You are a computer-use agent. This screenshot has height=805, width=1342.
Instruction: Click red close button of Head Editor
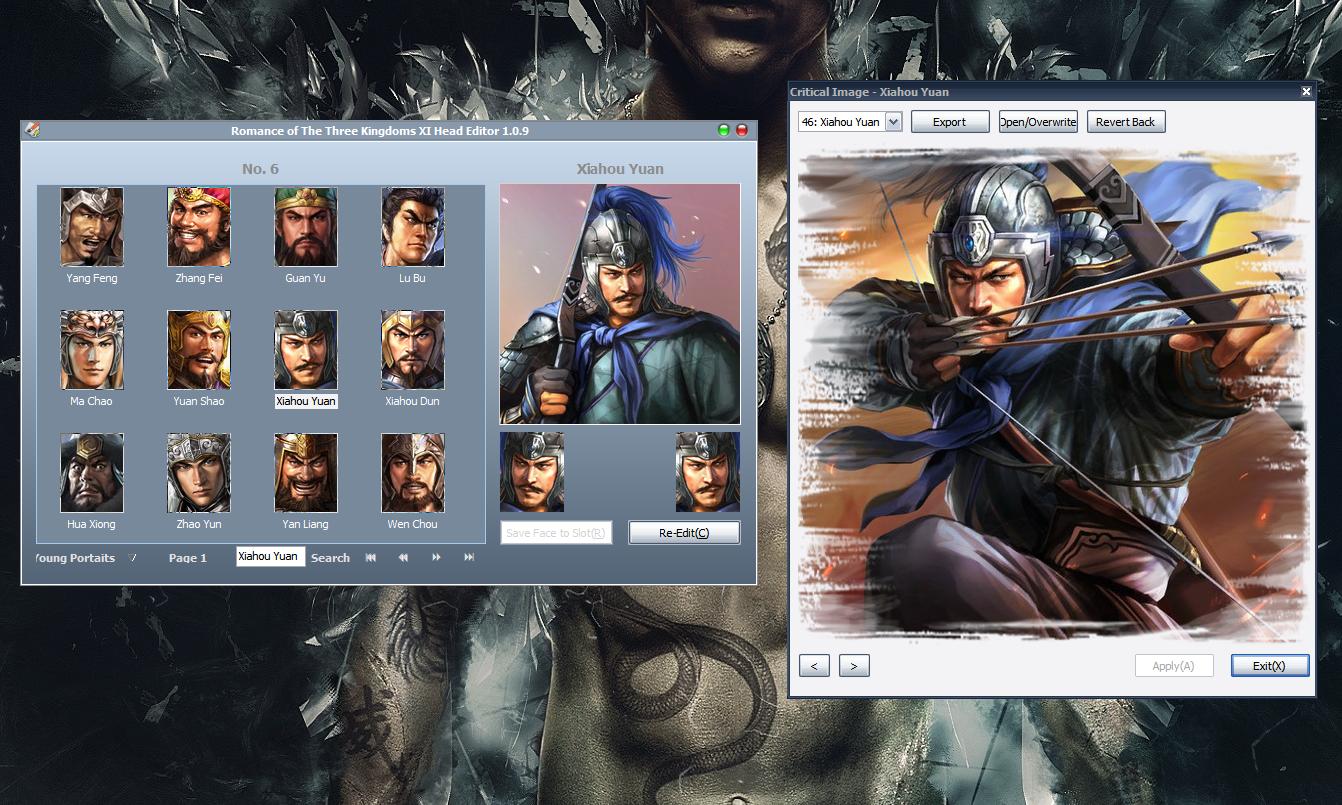(x=742, y=130)
